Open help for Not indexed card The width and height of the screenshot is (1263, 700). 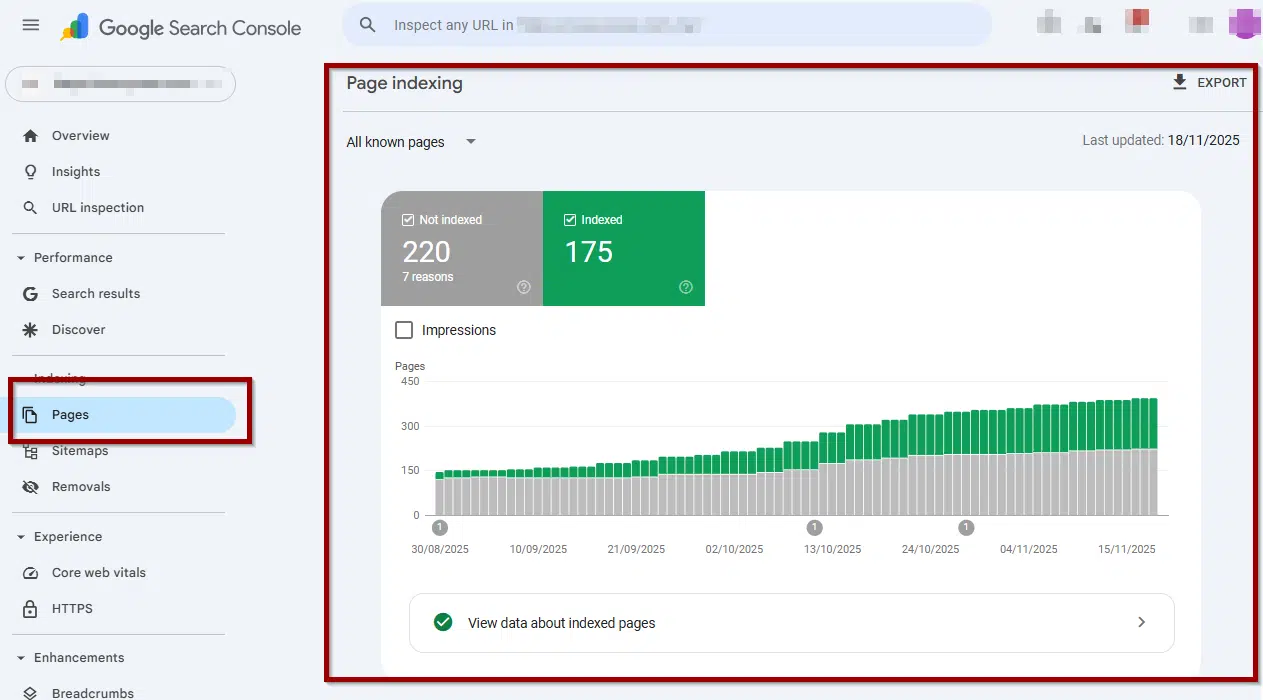523,287
